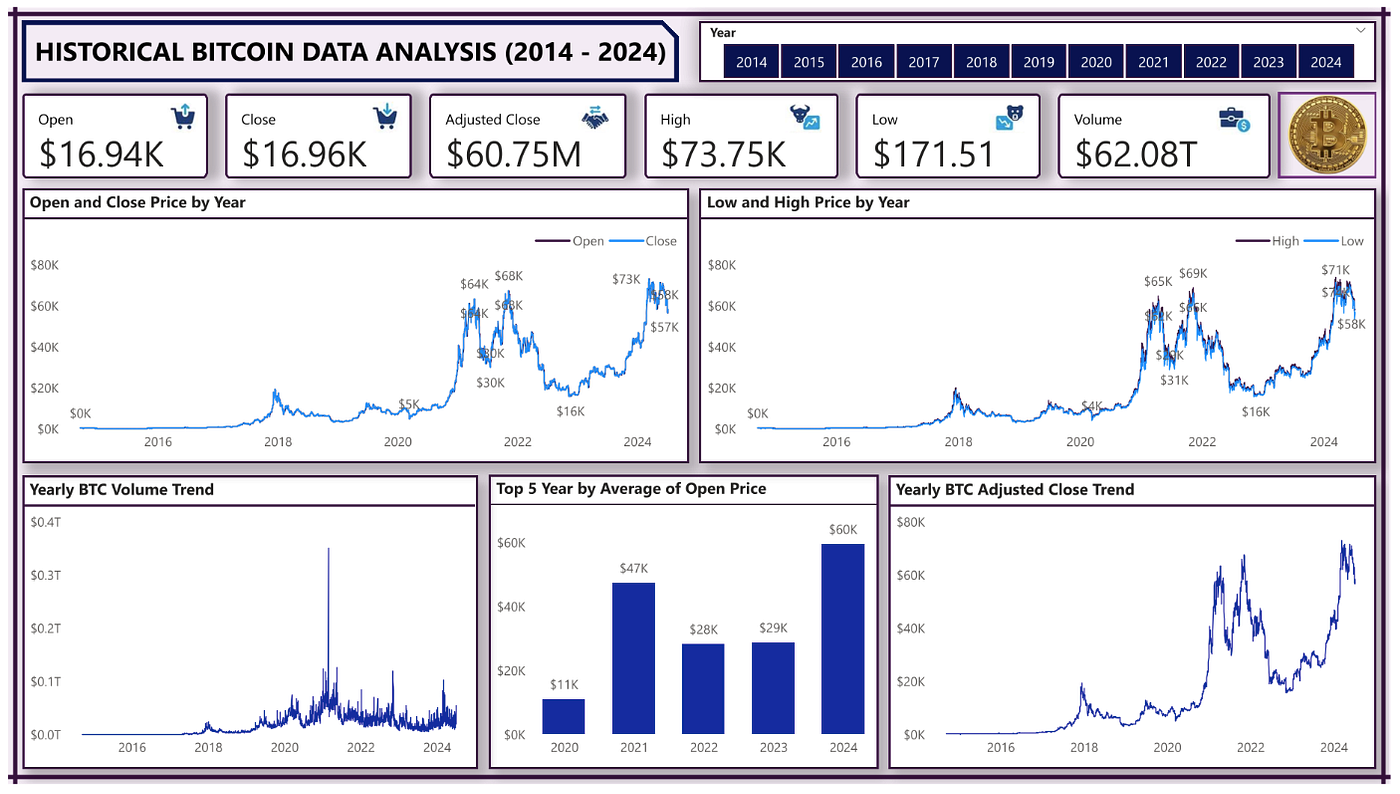The width and height of the screenshot is (1400, 794).
Task: Expand the Year slicer chevron
Action: 1360,31
